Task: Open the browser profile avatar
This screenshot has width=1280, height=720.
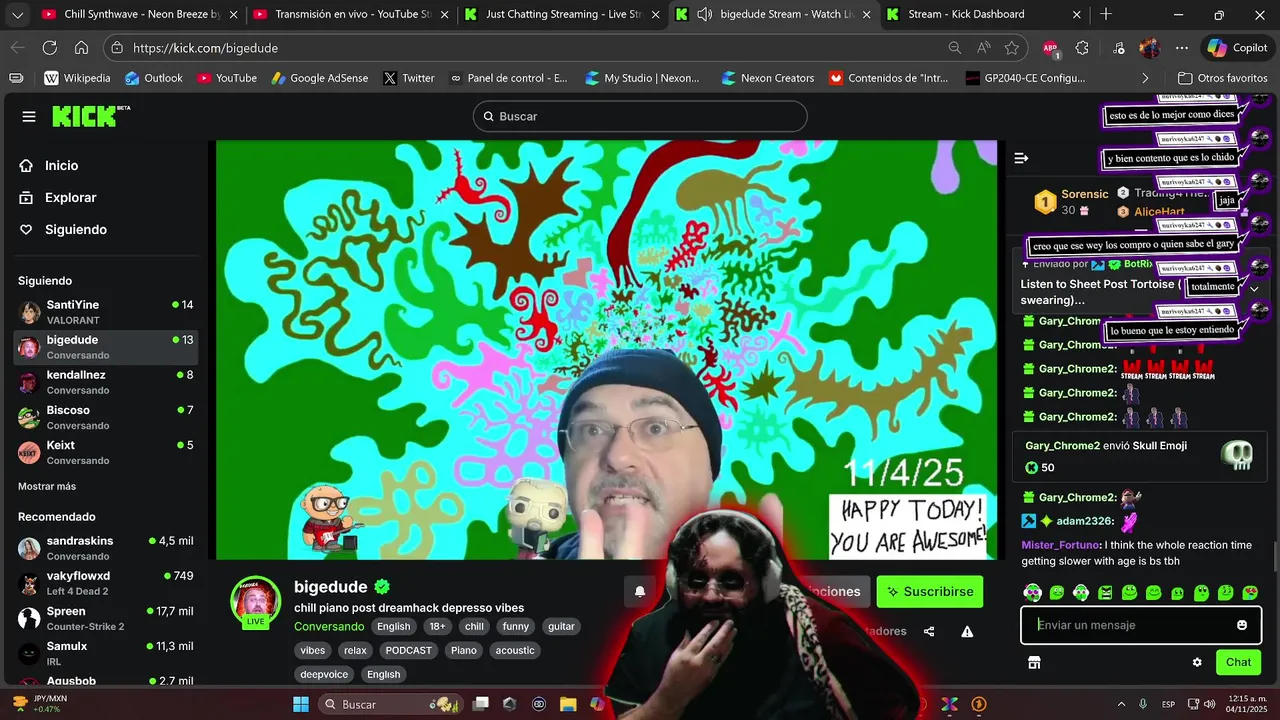Action: click(1150, 48)
